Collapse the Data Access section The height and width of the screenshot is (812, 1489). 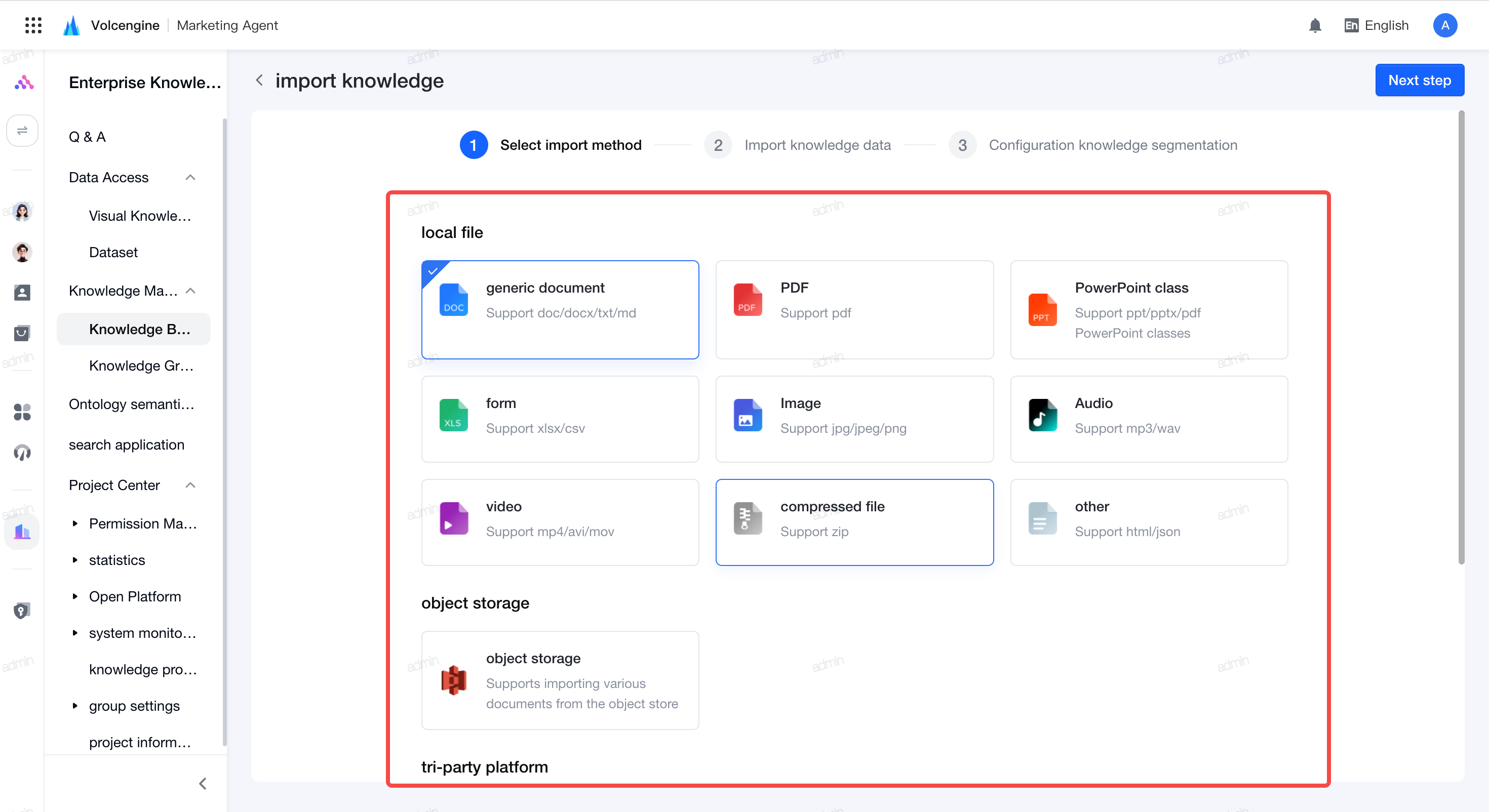point(190,177)
